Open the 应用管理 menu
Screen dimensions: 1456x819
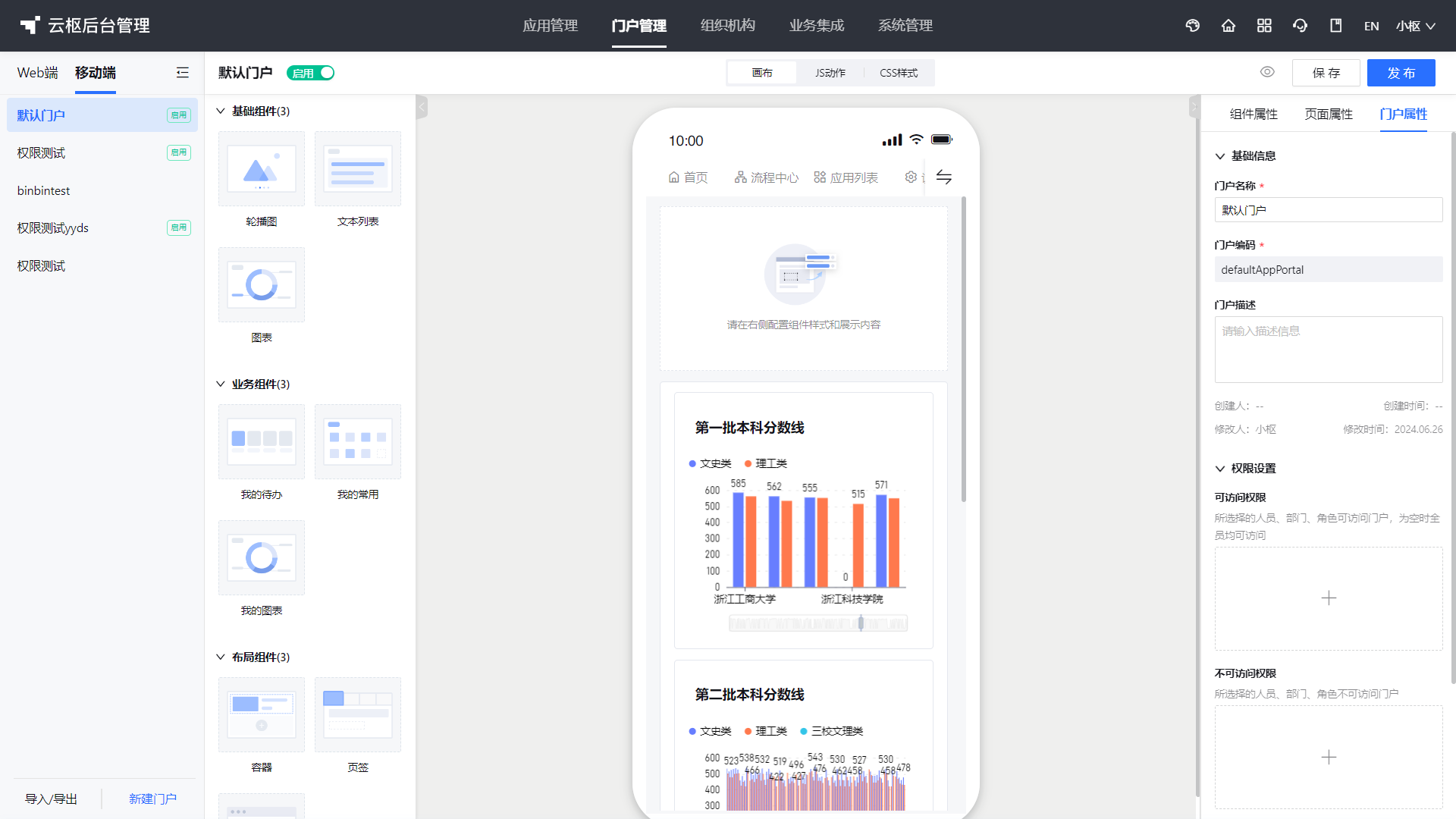click(550, 26)
